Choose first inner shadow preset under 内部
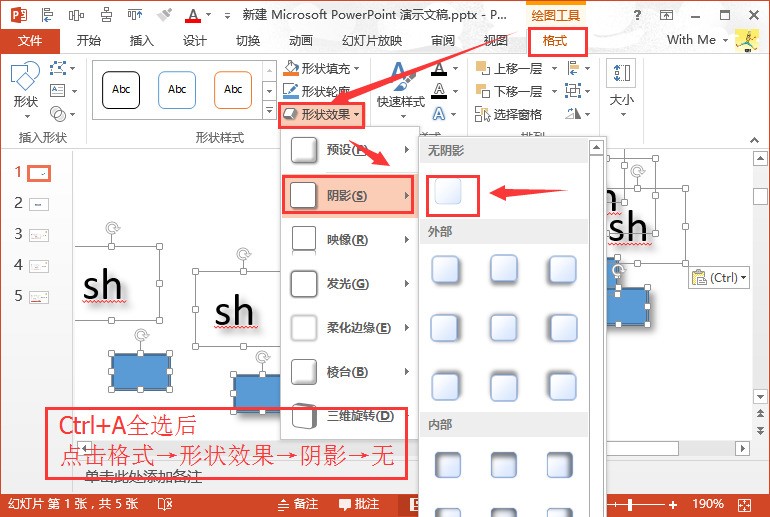770x517 pixels. [447, 464]
